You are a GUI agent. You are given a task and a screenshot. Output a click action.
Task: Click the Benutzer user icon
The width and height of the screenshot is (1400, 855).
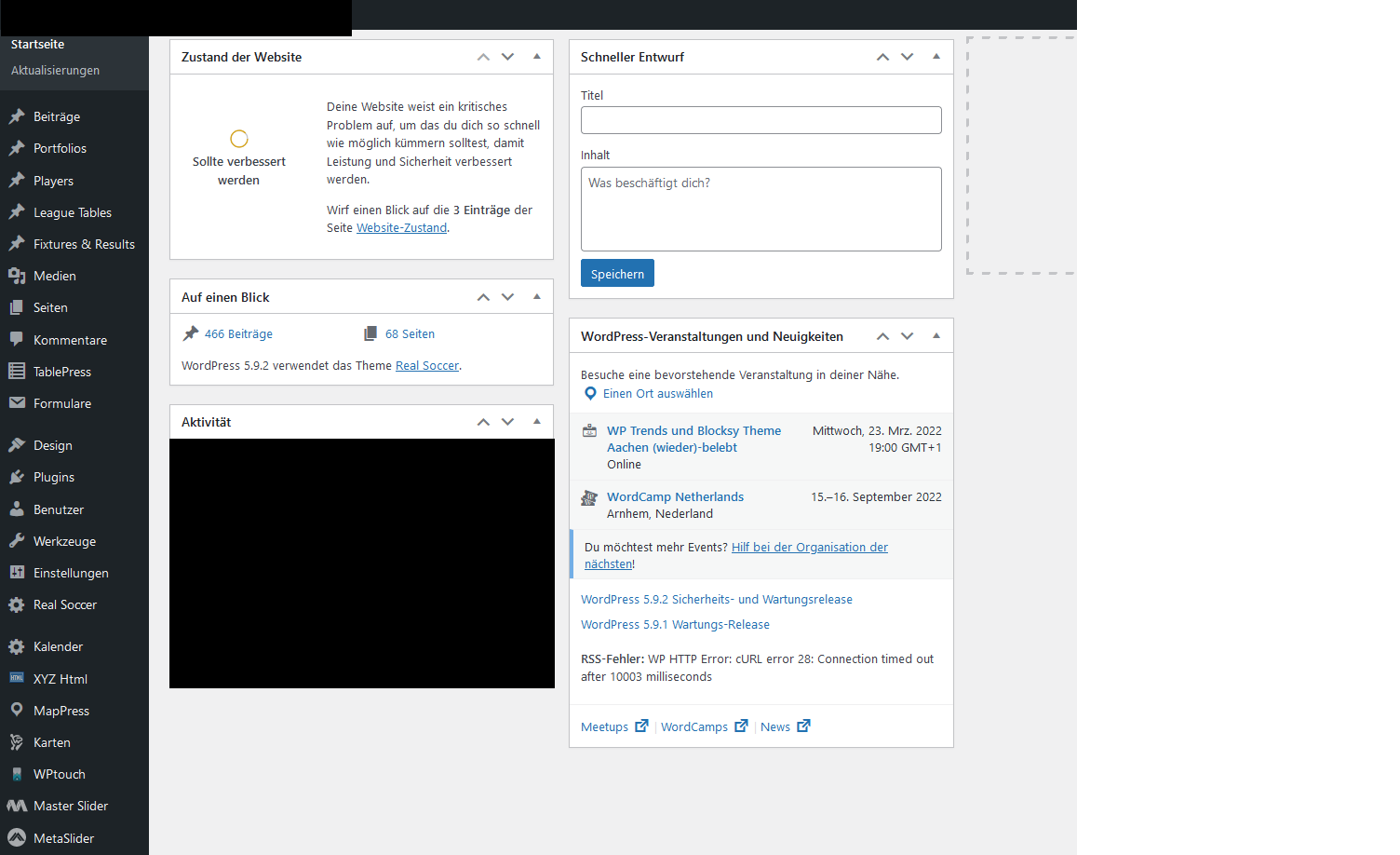17,509
